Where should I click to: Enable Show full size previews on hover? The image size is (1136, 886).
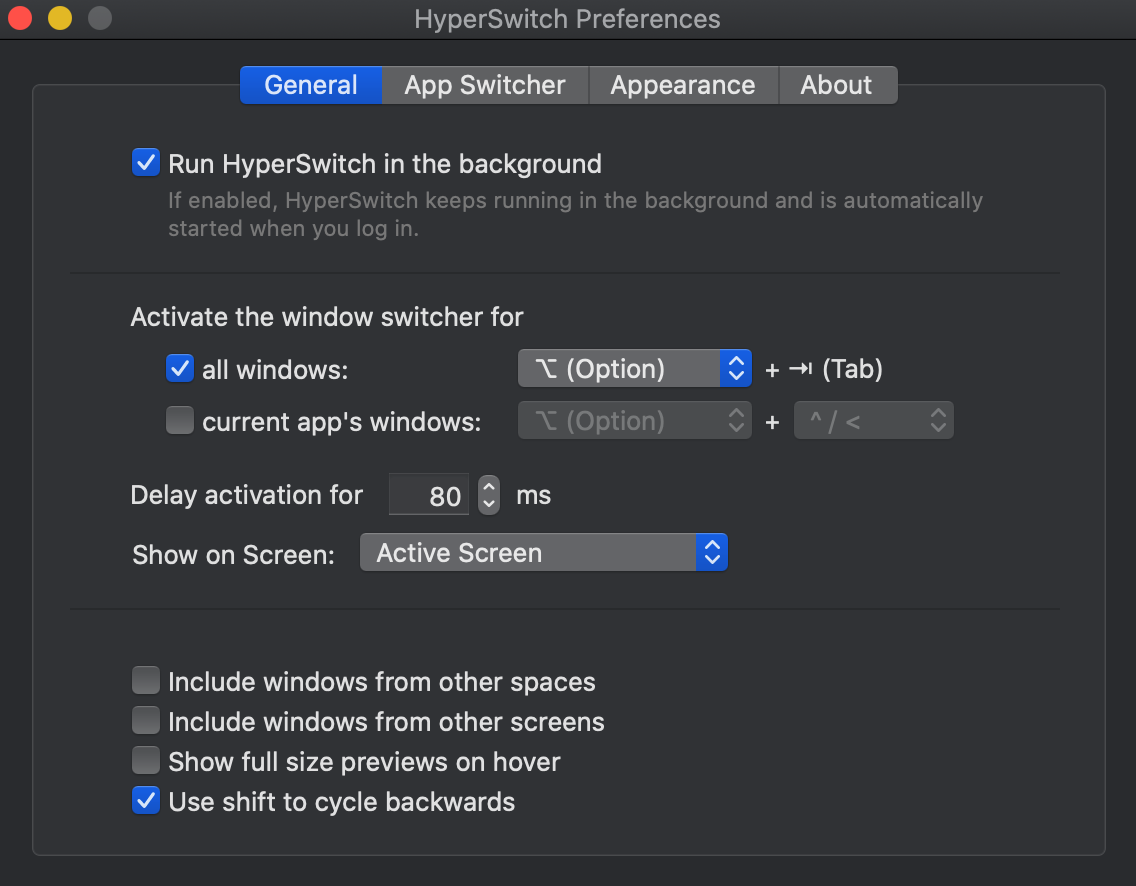(146, 761)
